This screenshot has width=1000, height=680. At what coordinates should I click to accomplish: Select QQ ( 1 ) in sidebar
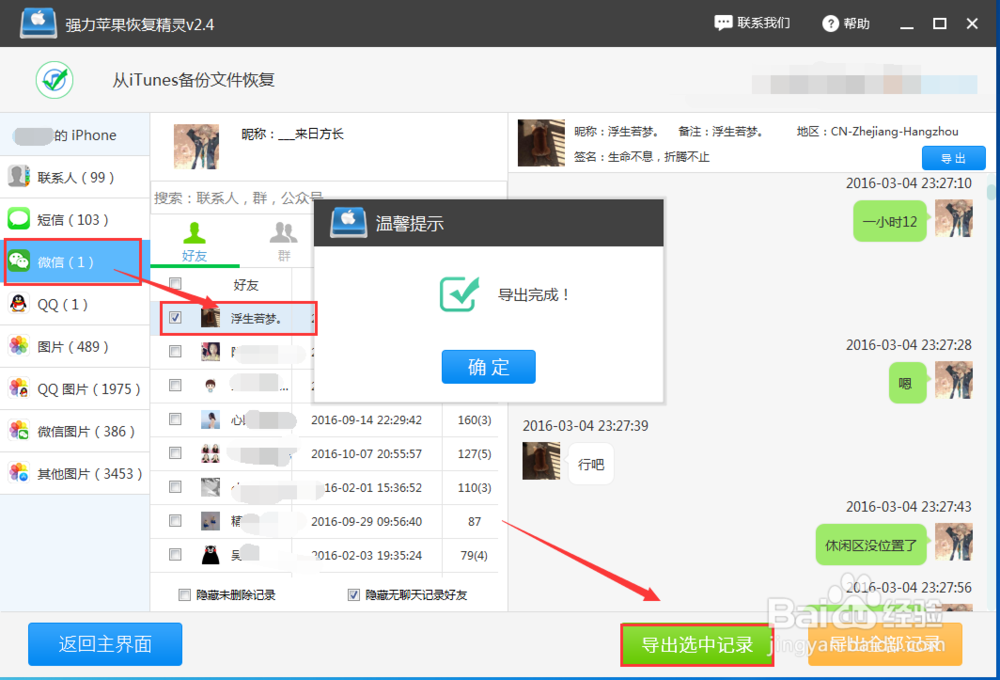[x=75, y=304]
